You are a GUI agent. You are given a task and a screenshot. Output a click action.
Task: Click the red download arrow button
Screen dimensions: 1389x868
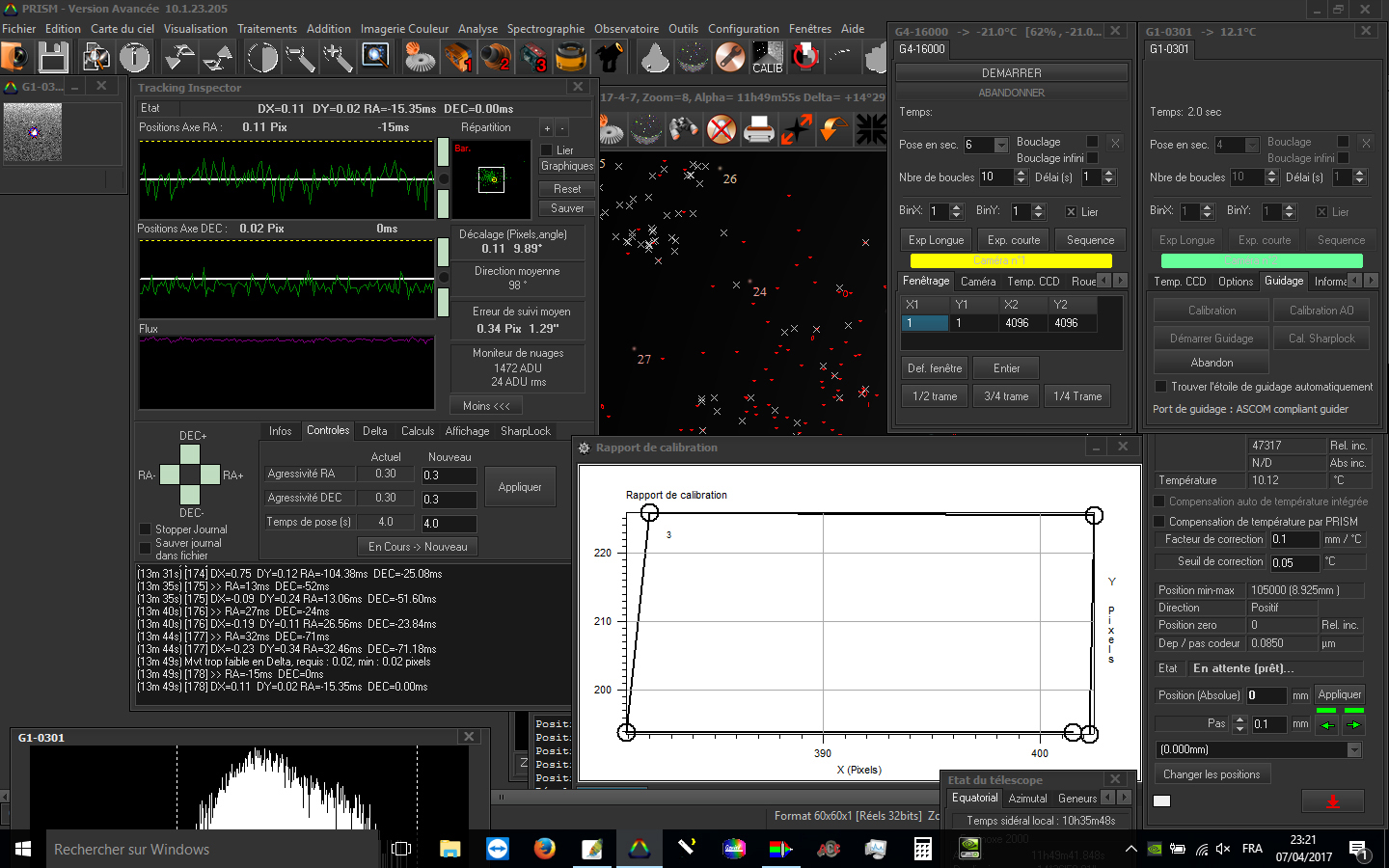coord(1332,801)
